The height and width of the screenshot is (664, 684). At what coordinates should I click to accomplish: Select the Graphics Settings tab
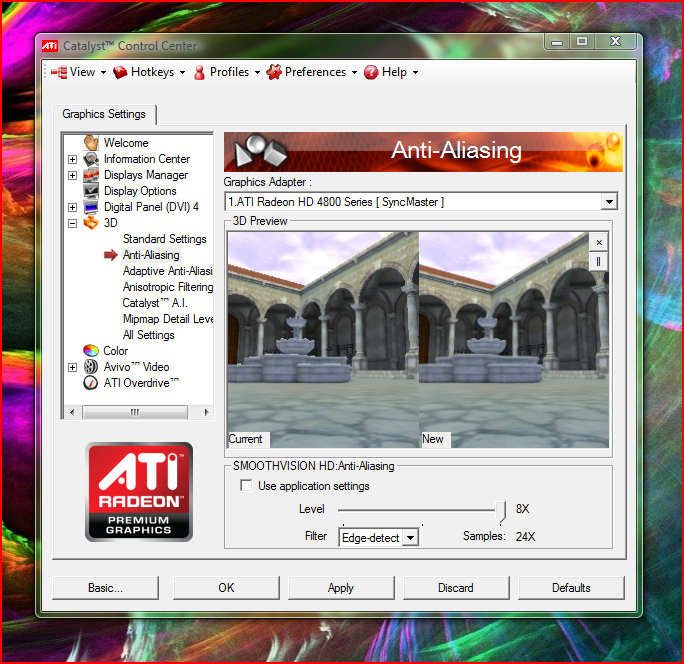click(x=104, y=114)
